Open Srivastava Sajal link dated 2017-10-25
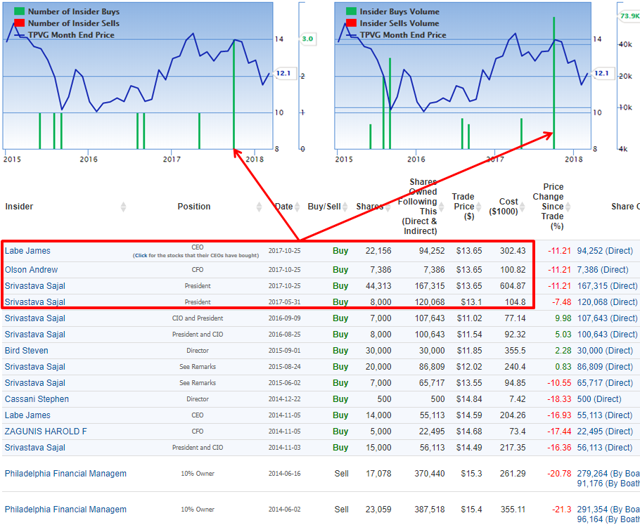The width and height of the screenshot is (640, 525). click(35, 286)
